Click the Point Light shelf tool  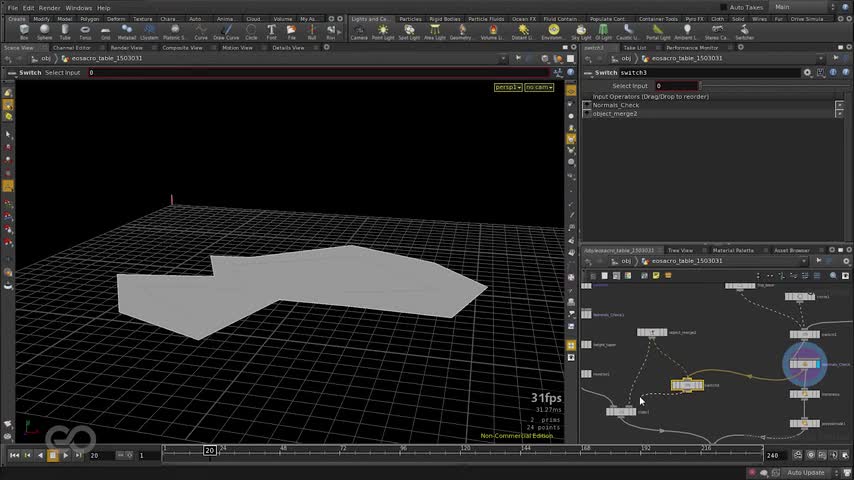click(x=383, y=31)
